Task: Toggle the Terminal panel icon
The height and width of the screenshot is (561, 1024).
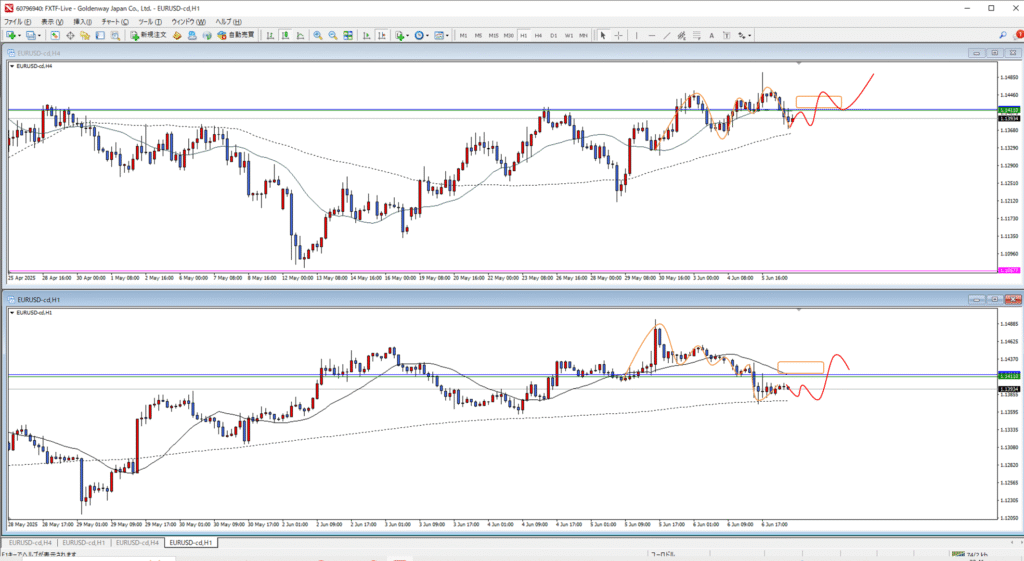Action: 100,35
